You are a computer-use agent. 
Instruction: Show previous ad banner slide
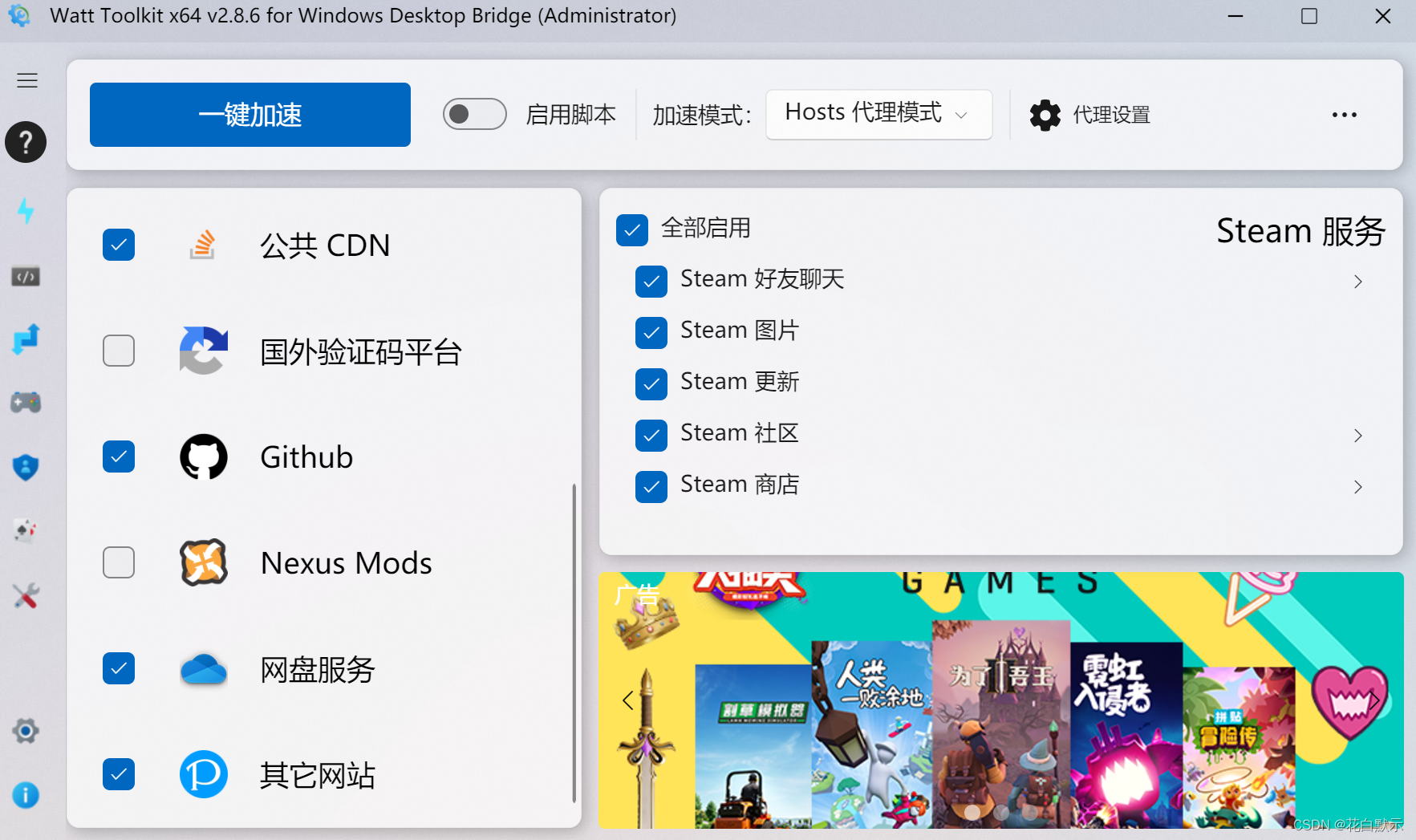tap(628, 700)
